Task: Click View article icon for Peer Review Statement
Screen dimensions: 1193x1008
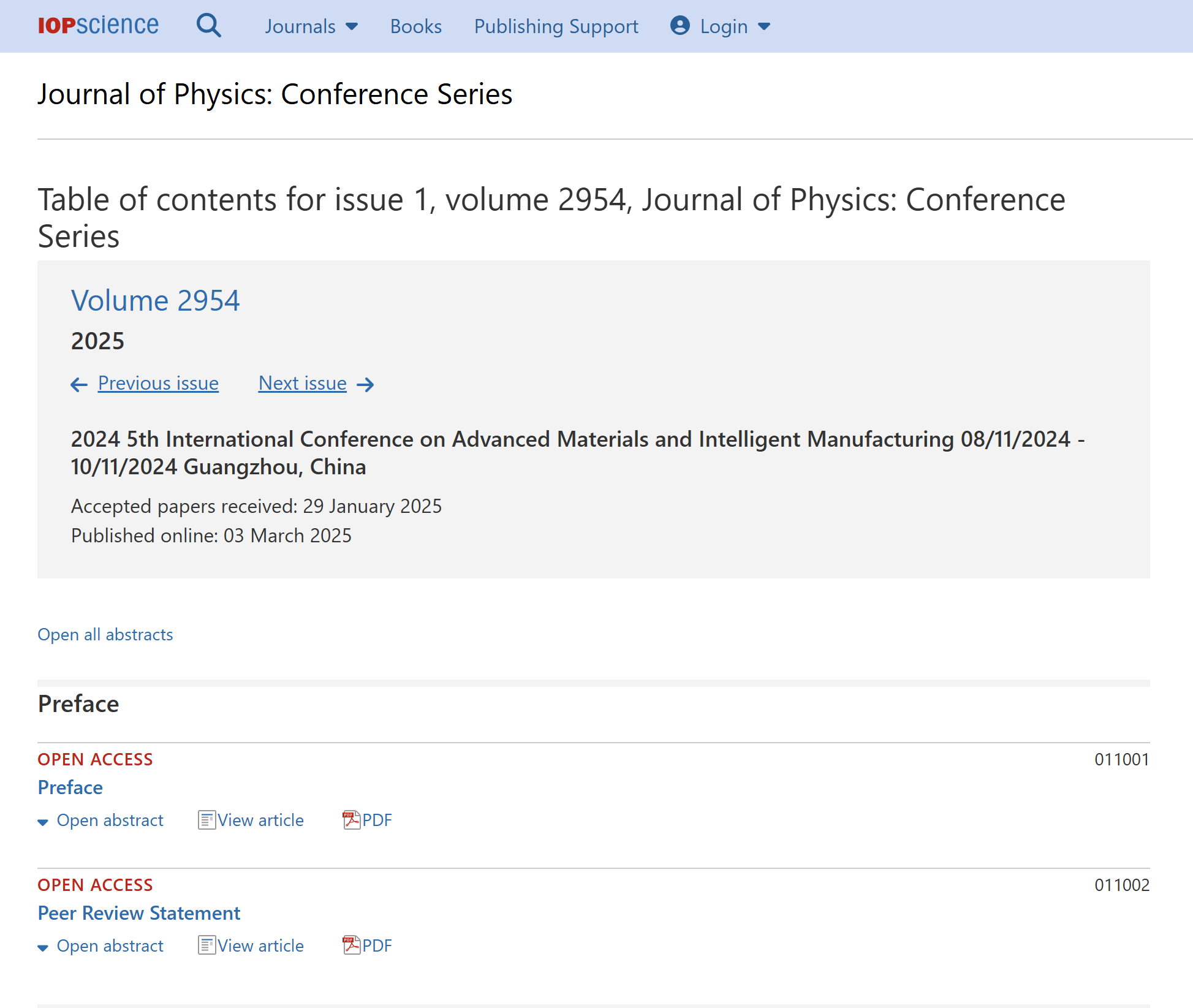Action: [x=206, y=945]
